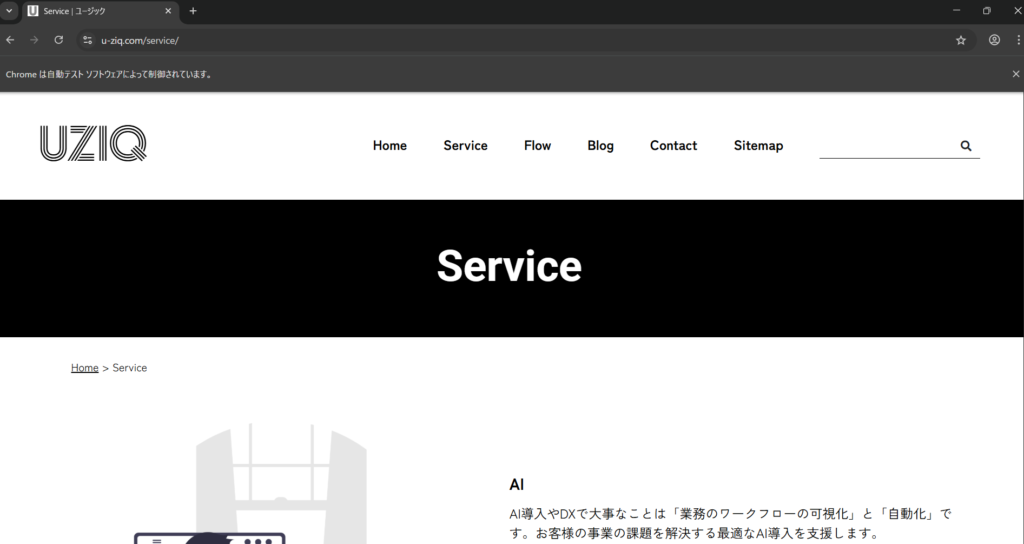Select Service in the navigation menu
The image size is (1024, 544).
[x=465, y=146]
